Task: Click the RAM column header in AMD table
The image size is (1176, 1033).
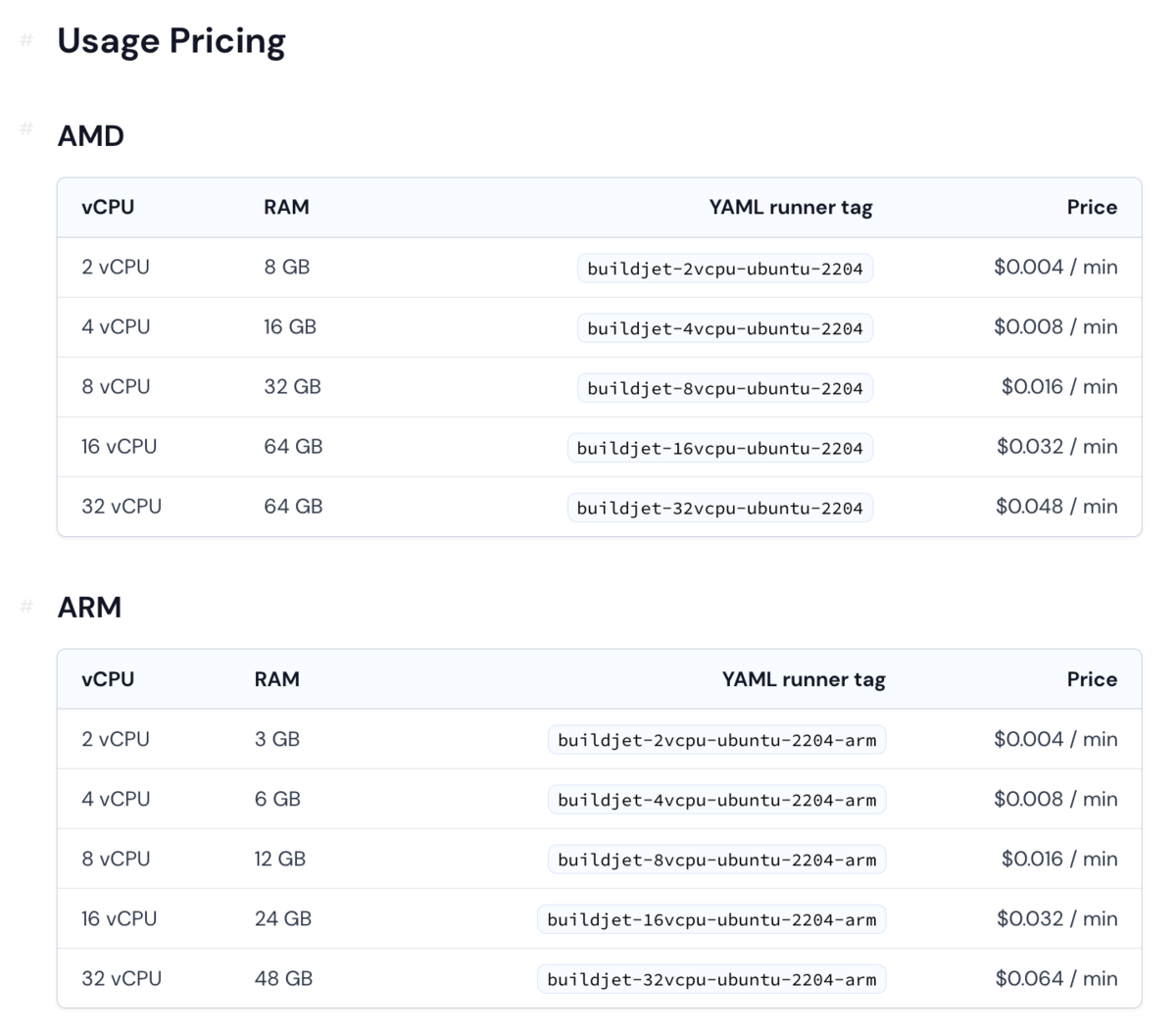Action: pyautogui.click(x=286, y=207)
